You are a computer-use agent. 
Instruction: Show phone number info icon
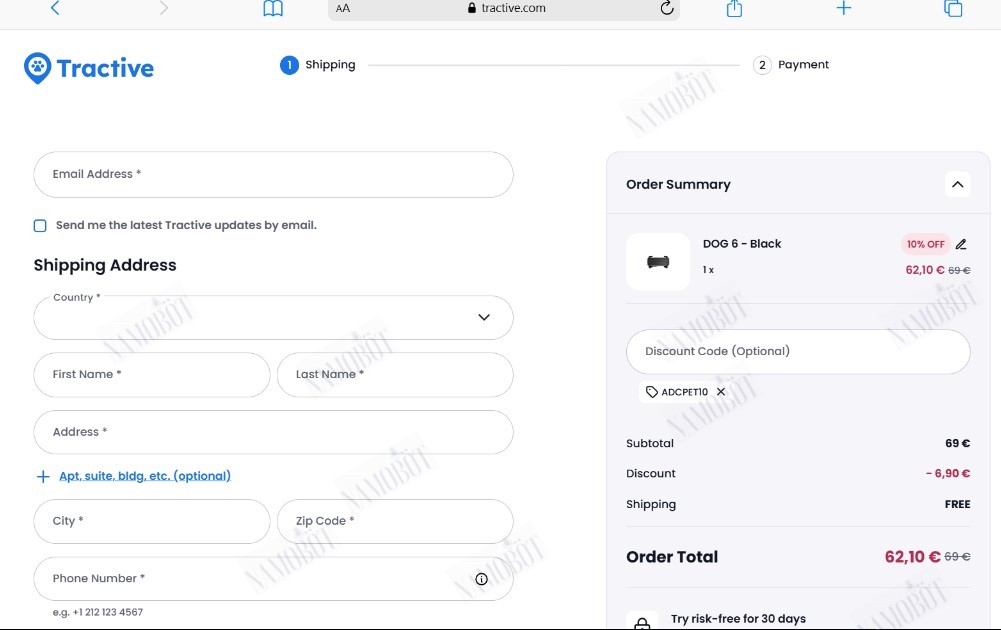coord(481,579)
